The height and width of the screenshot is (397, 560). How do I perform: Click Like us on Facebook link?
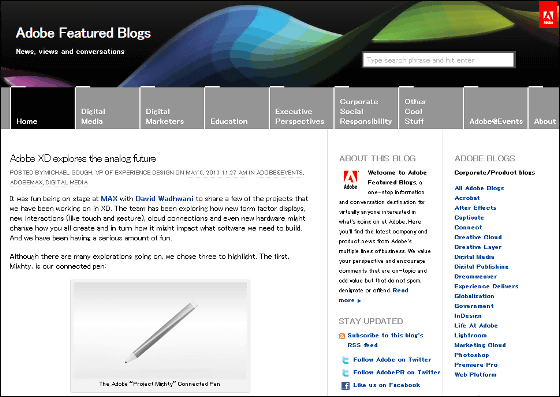click(x=386, y=385)
